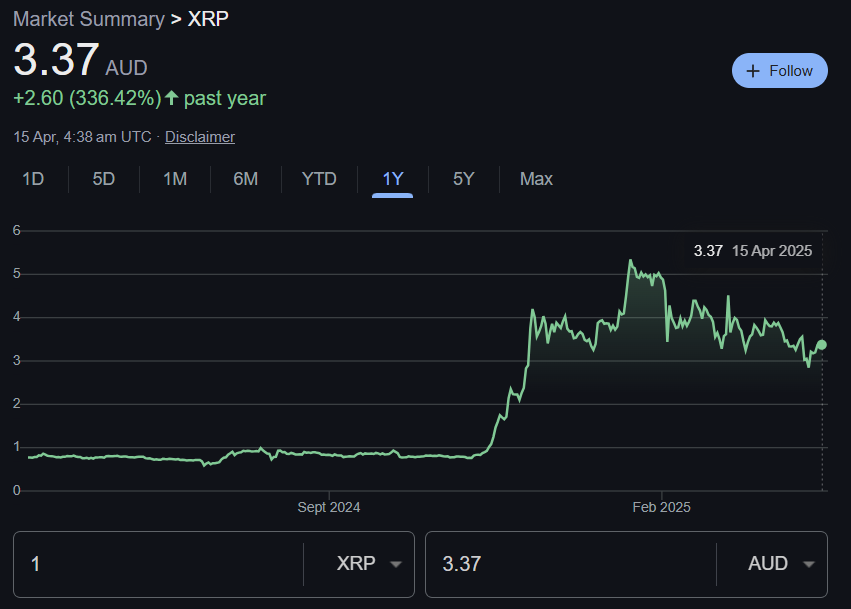Click the 'Feb 2025' axis label
This screenshot has height=609, width=851.
point(662,507)
